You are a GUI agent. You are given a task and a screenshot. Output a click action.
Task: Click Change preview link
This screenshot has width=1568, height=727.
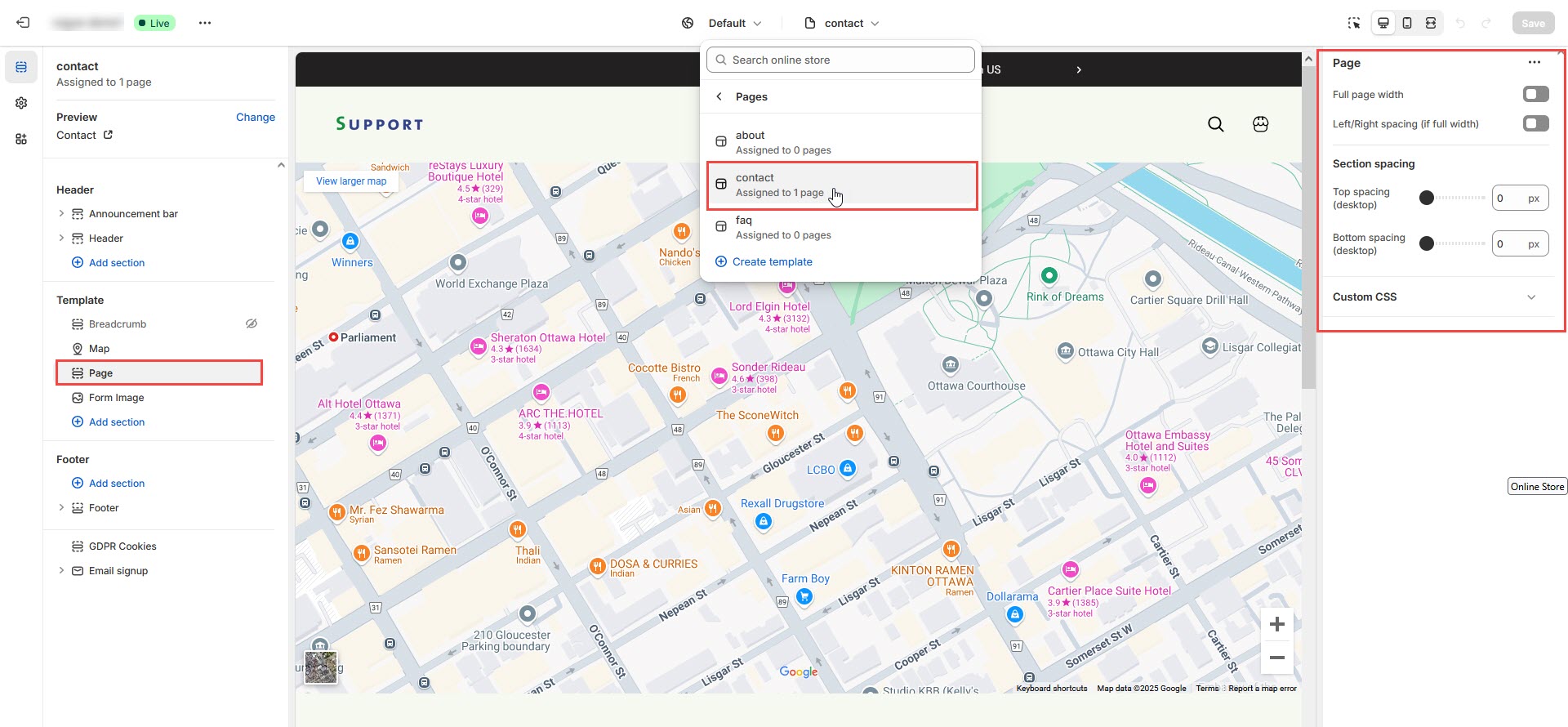tap(255, 118)
